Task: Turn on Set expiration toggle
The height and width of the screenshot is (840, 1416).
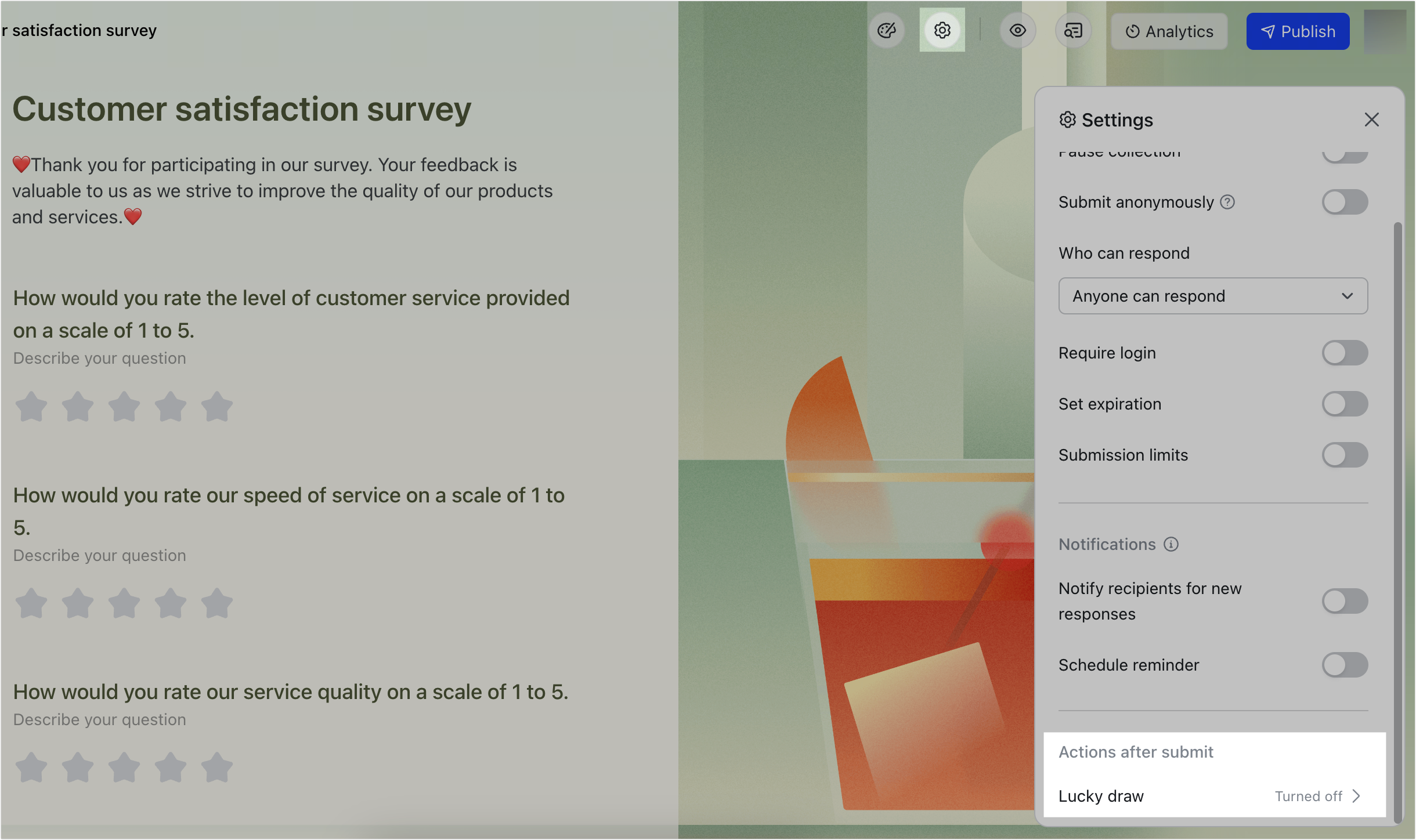Action: point(1345,404)
